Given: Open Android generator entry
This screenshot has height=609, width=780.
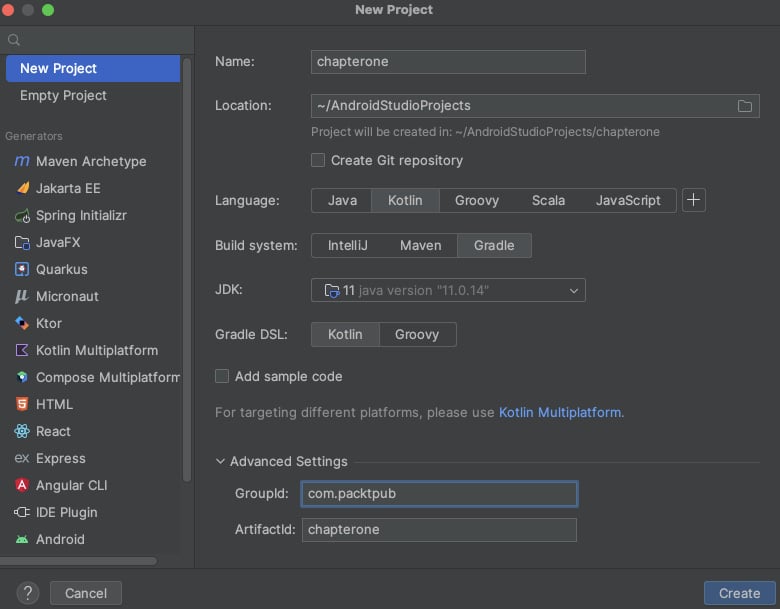Looking at the screenshot, I should 93,539.
